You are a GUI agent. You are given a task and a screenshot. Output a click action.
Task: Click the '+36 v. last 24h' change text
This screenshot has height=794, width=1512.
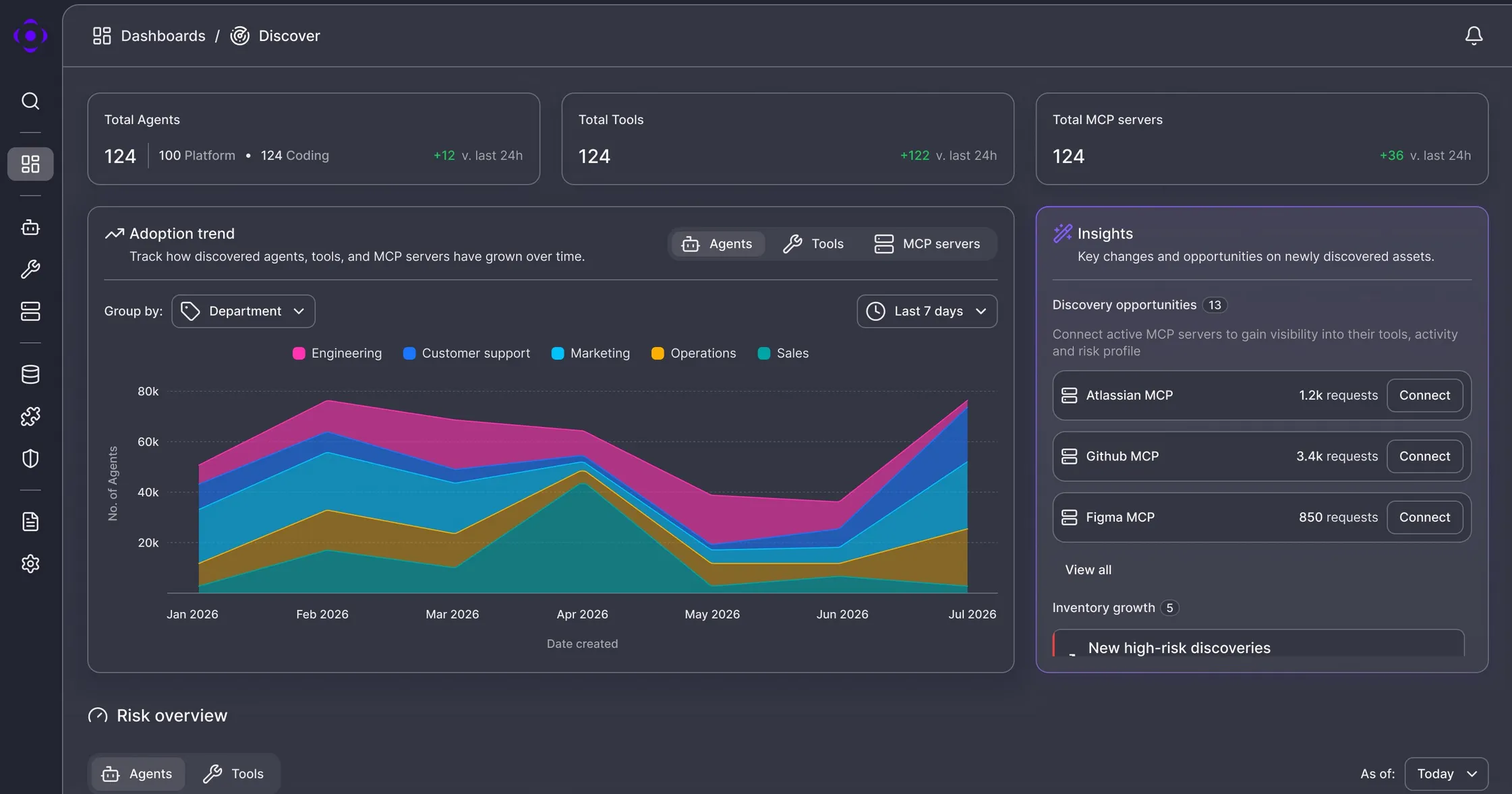pyautogui.click(x=1425, y=156)
